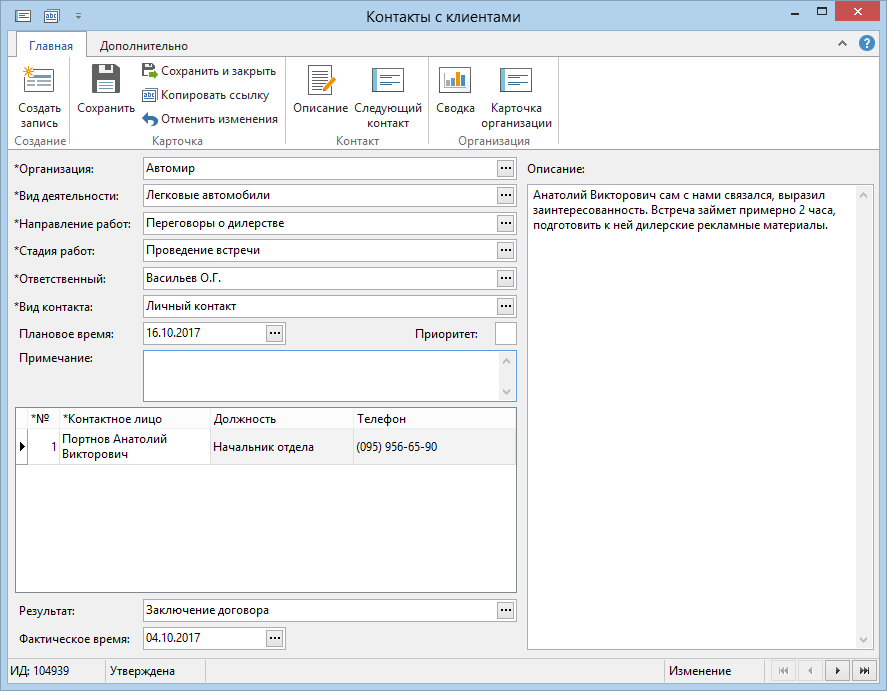Click the Описание scrollbar down arrow
The width and height of the screenshot is (887, 691).
coord(863,640)
